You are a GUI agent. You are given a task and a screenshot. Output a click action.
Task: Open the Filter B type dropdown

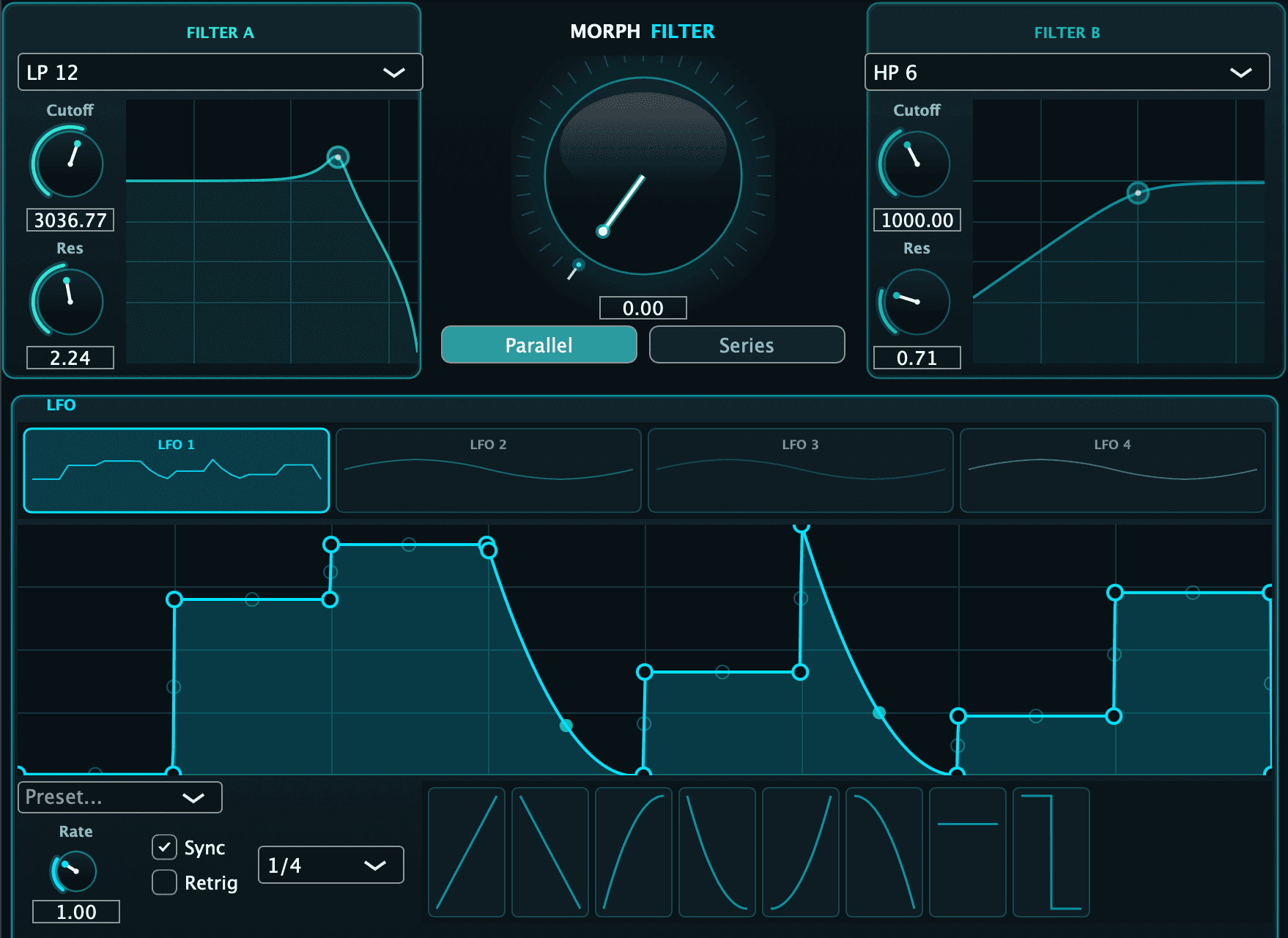pyautogui.click(x=1067, y=72)
